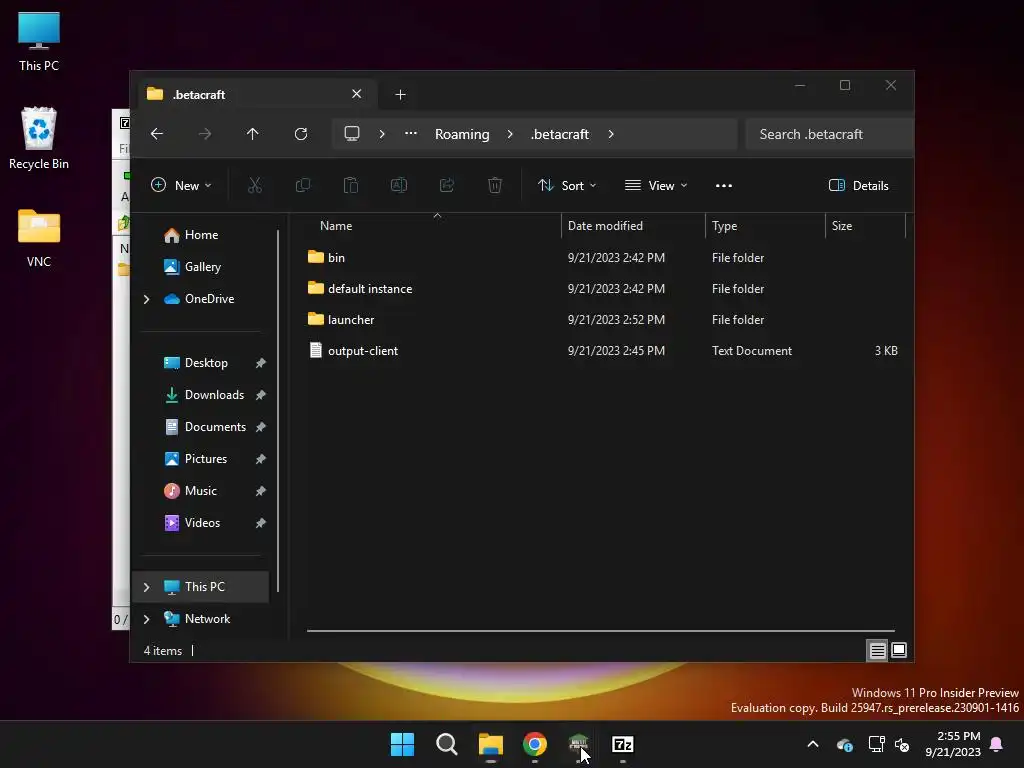Open pinned Pictures folder
The image size is (1024, 768).
(x=206, y=459)
